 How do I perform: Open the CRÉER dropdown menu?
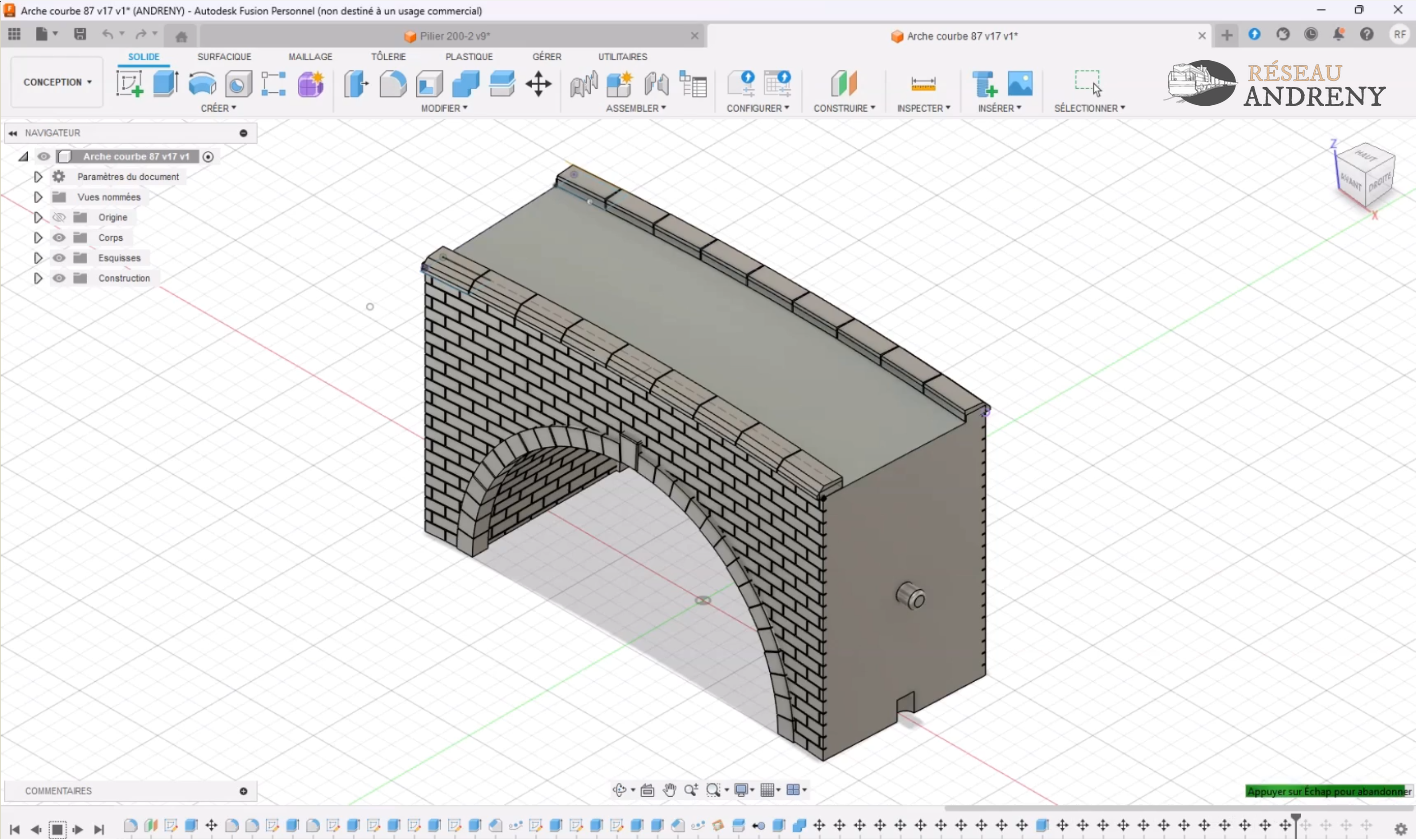[x=219, y=108]
